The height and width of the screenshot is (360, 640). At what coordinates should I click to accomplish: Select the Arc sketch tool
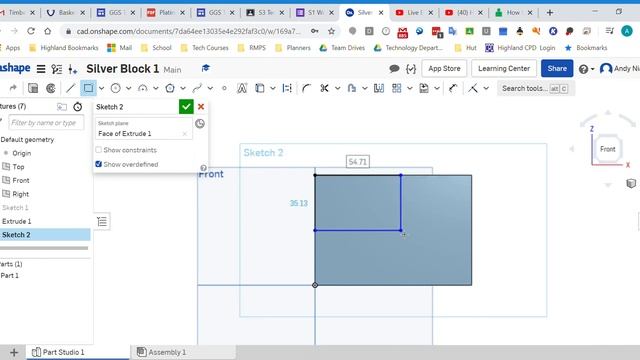tap(142, 88)
